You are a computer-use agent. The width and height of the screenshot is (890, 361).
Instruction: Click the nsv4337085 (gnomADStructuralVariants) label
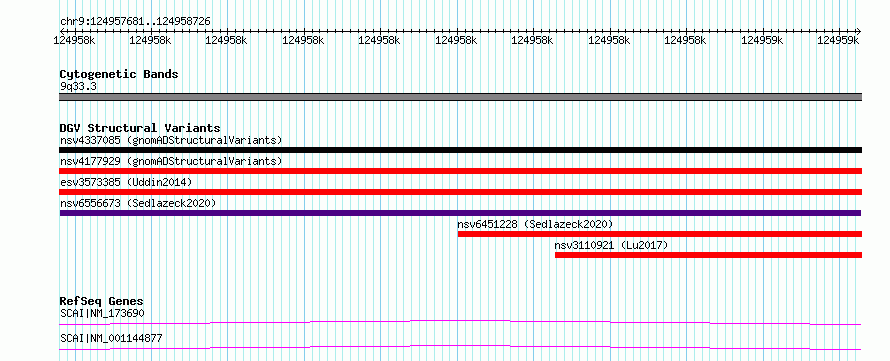point(171,140)
